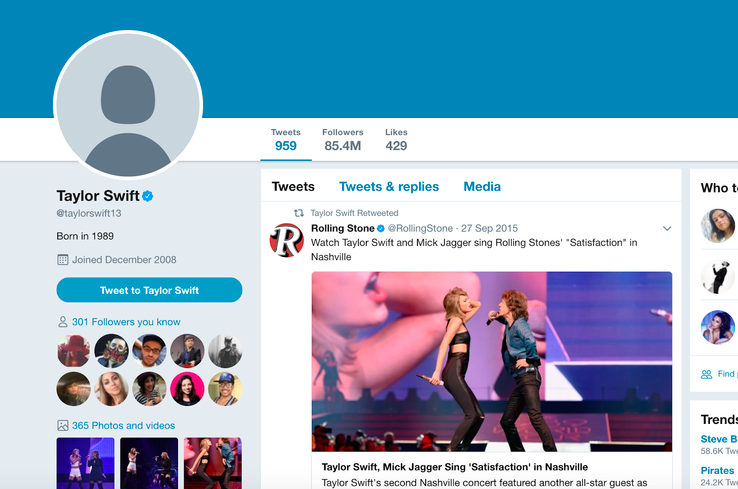Viewport: 738px width, 489px height.
Task: Click the image icon beside 365 Photos
Action: [63, 425]
